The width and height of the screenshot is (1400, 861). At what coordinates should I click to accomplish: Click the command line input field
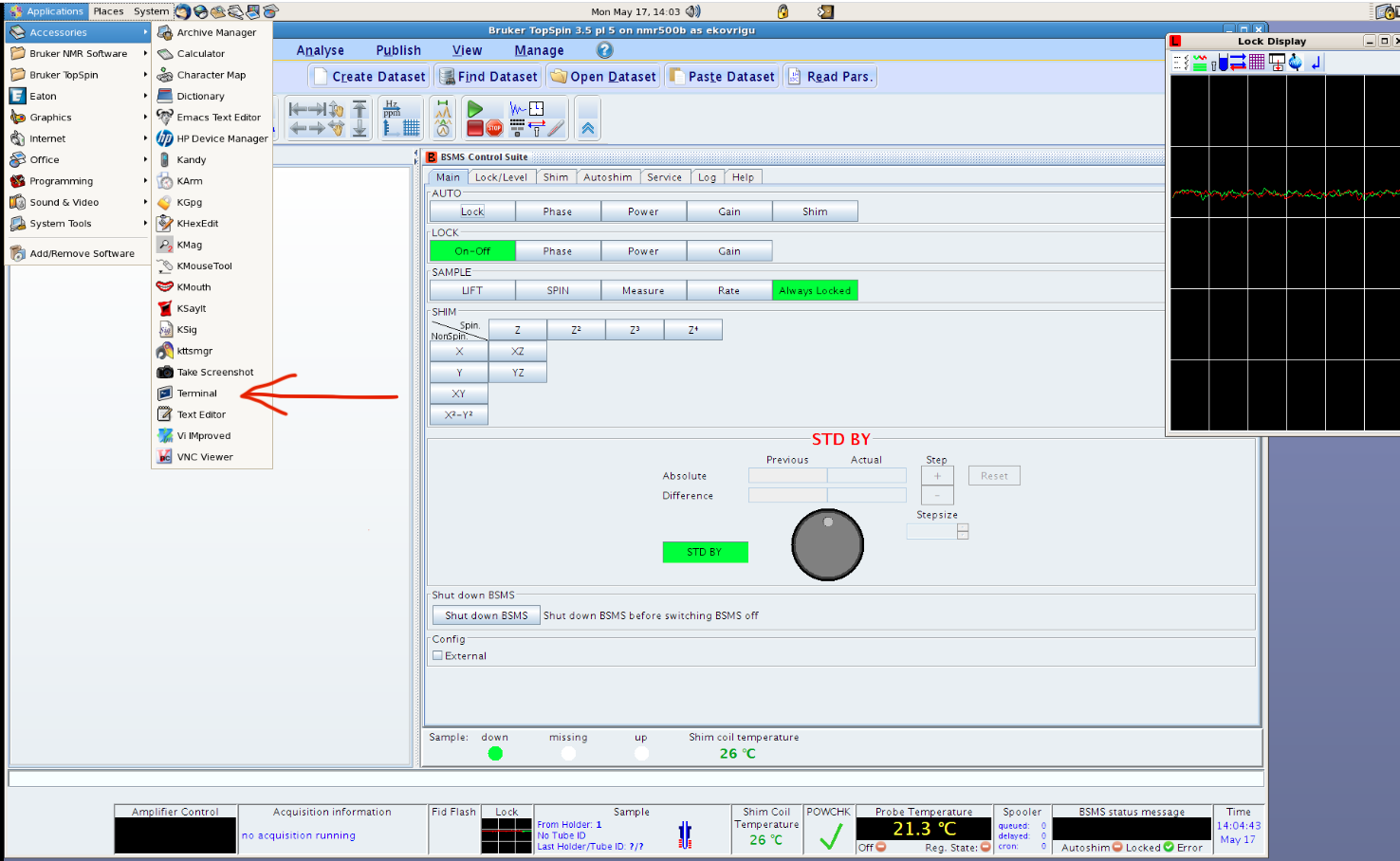[x=636, y=779]
